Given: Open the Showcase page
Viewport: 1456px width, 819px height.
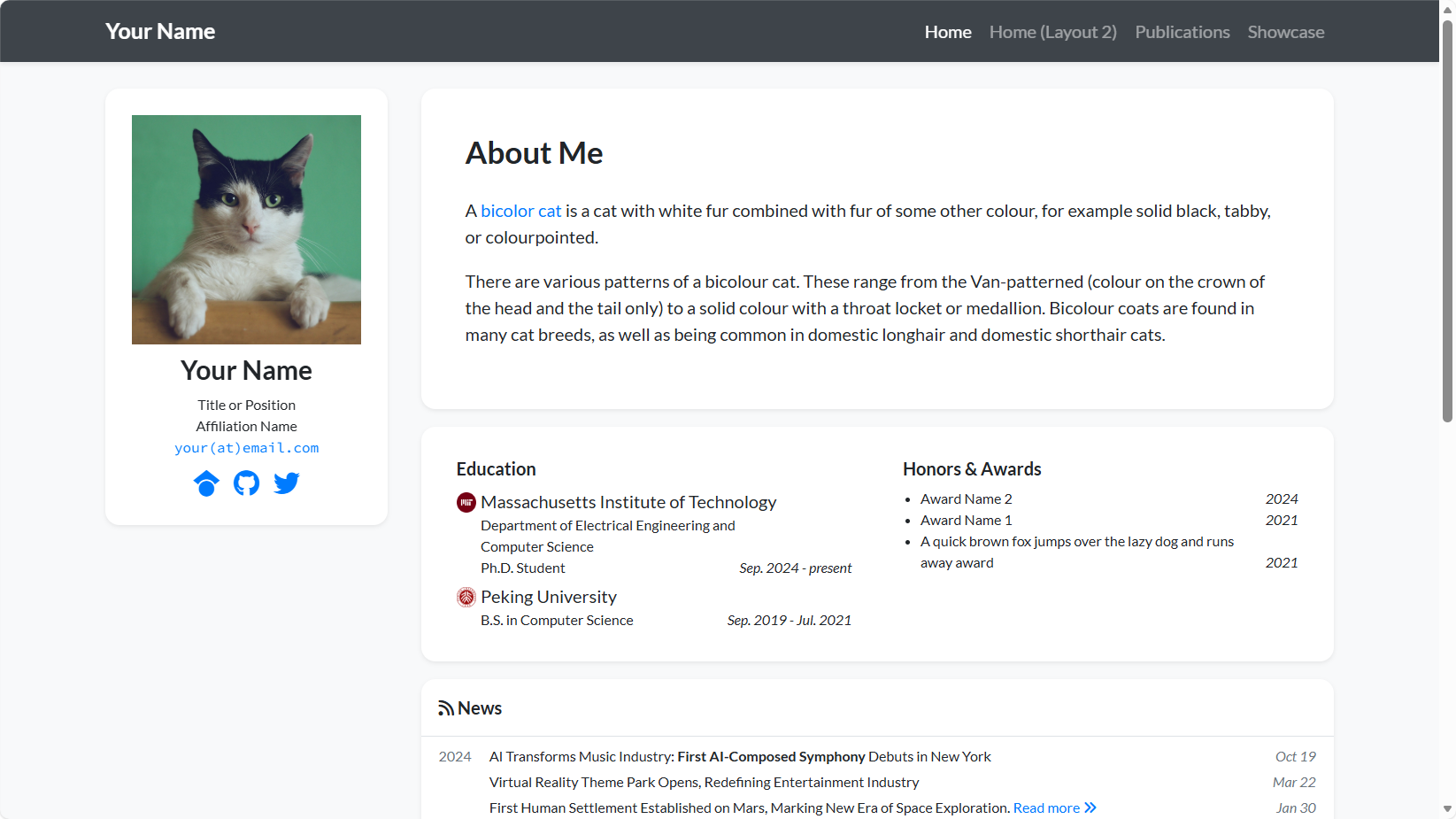Looking at the screenshot, I should pyautogui.click(x=1285, y=32).
